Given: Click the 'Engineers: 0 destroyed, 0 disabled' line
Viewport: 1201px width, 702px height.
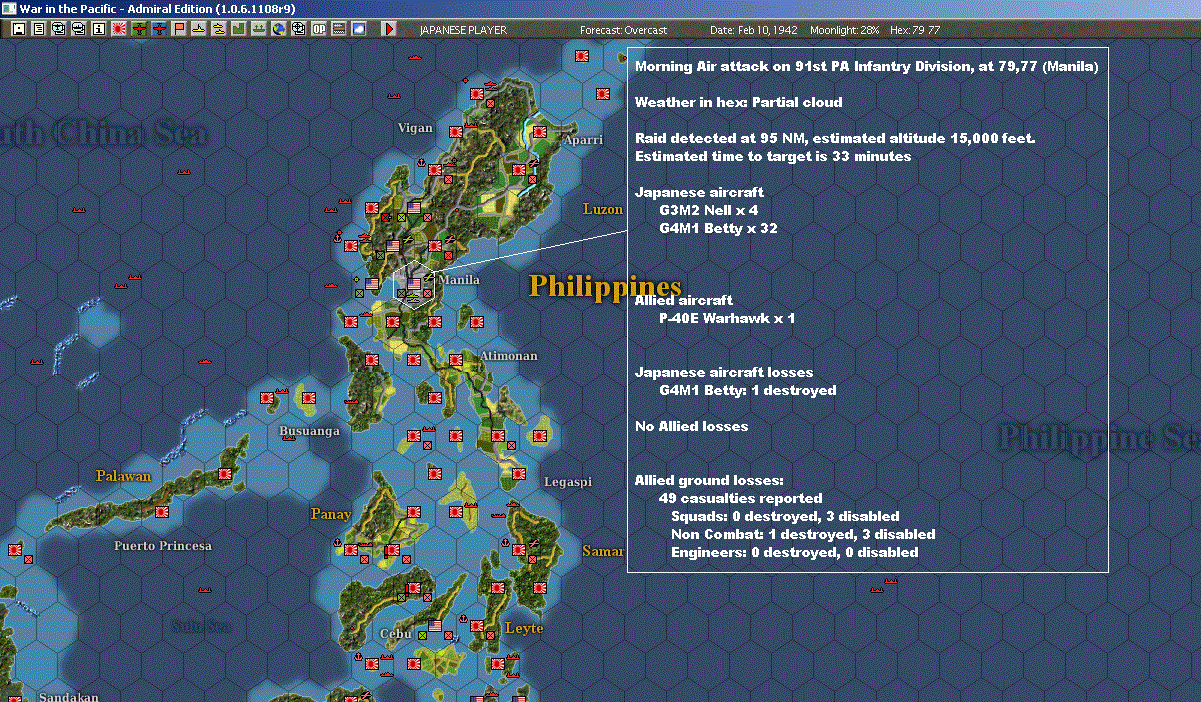Looking at the screenshot, I should click(794, 552).
